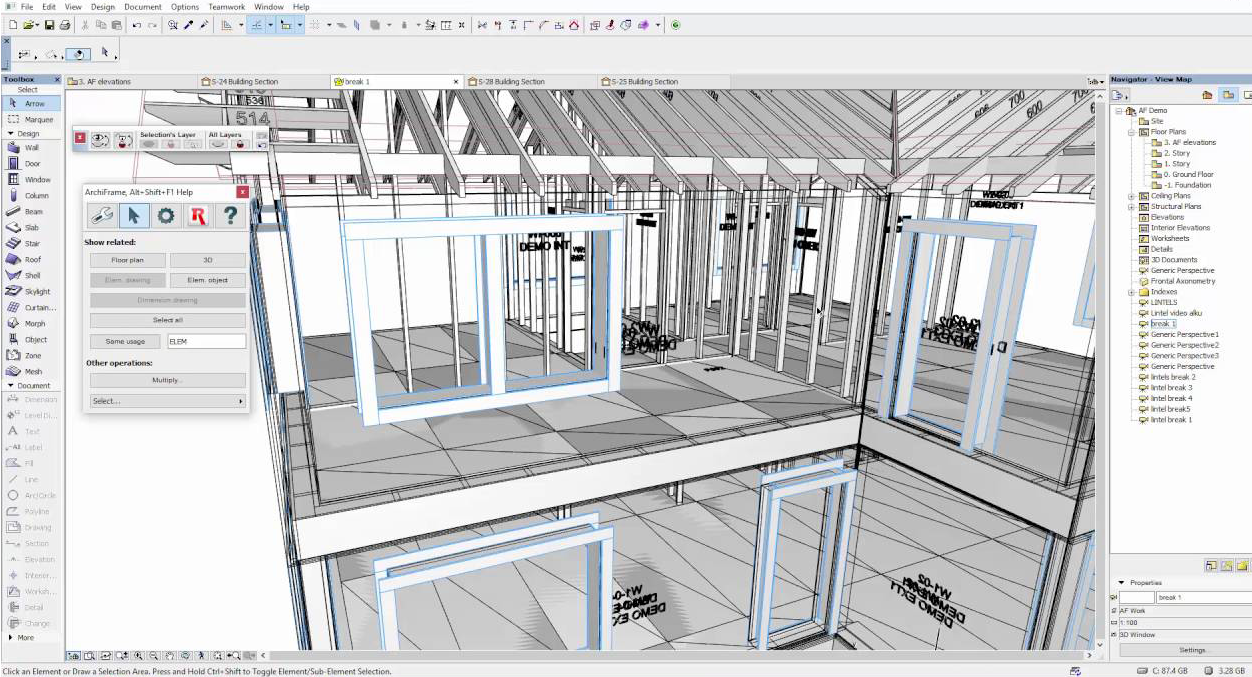Switch to 3. AF elevations tab
1252x677 pixels.
point(130,81)
